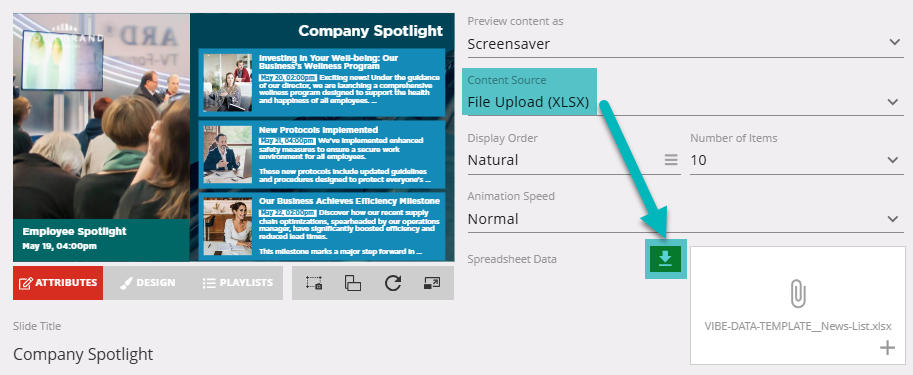Click the paperclip attachment icon
The width and height of the screenshot is (913, 375).
click(798, 293)
